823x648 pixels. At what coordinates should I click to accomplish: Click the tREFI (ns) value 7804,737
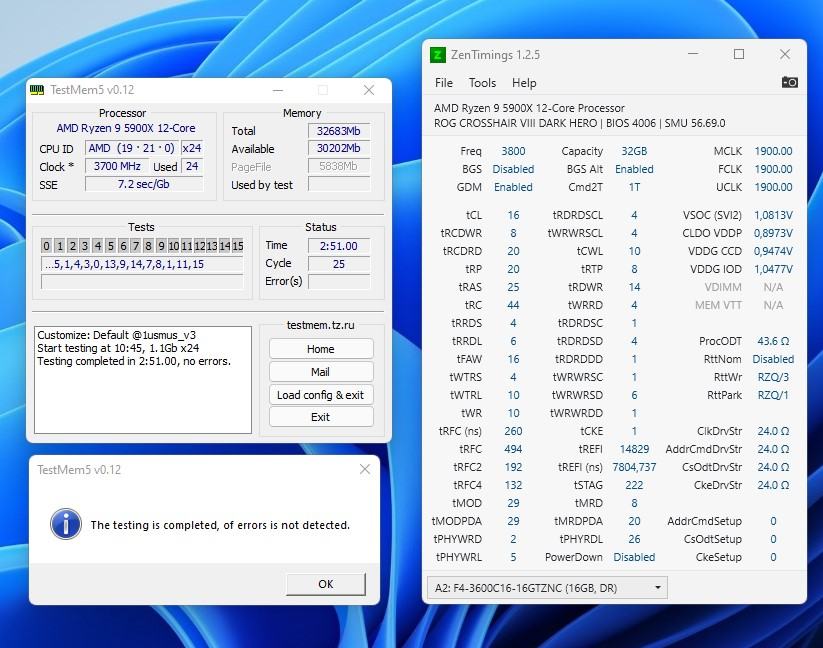634,467
